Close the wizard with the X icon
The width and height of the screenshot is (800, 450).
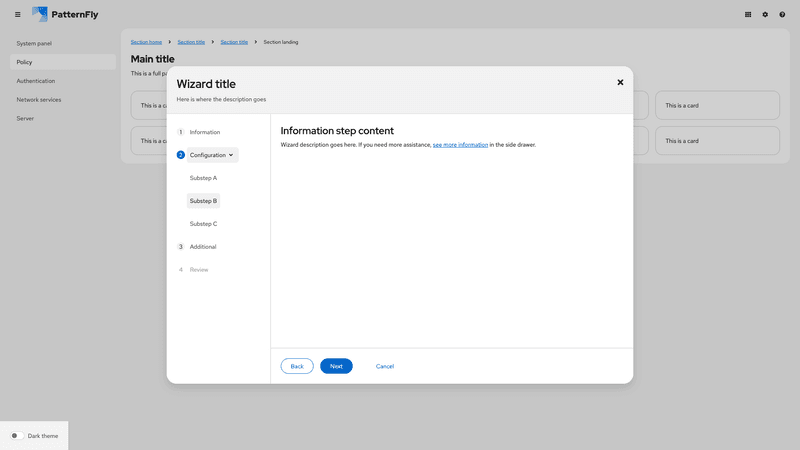(620, 82)
